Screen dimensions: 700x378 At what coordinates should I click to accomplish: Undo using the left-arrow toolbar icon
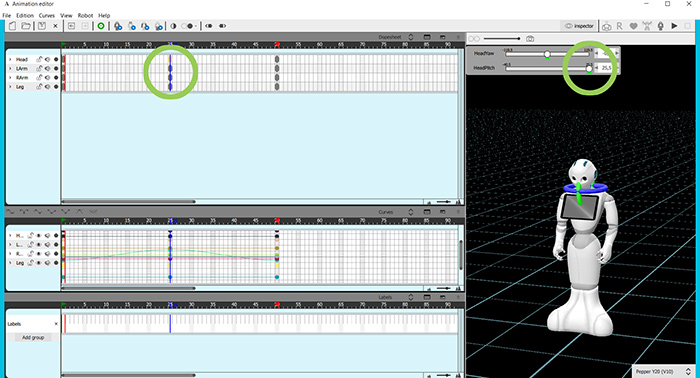pos(71,26)
